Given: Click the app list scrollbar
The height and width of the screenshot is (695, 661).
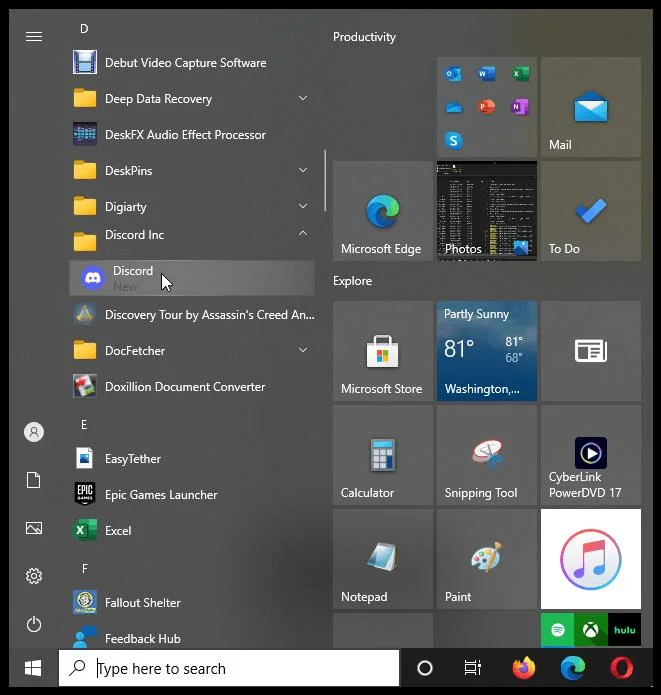Looking at the screenshot, I should coord(325,181).
